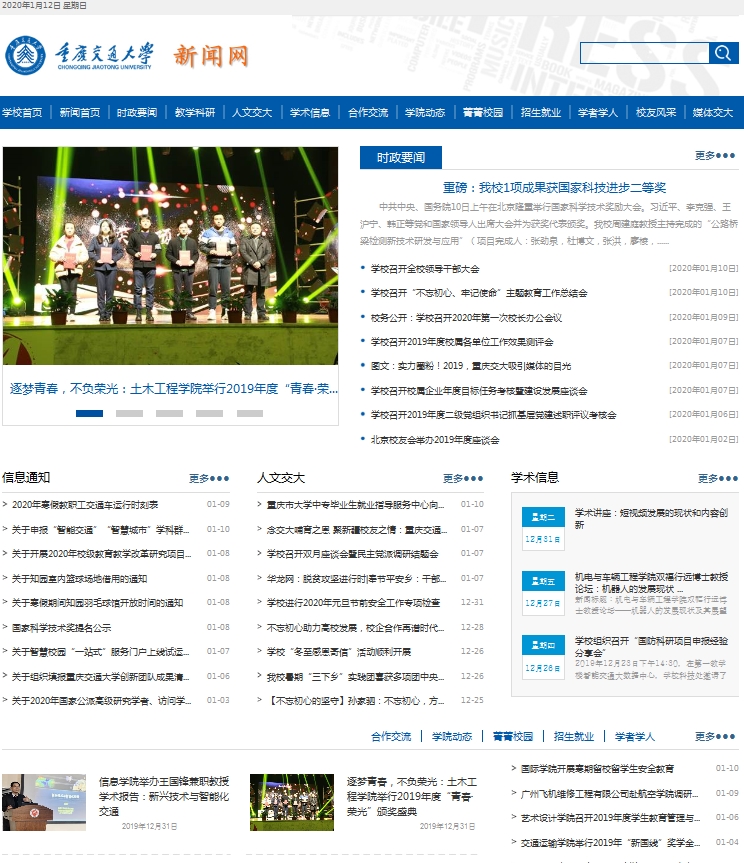This screenshot has height=863, width=744.
Task: Switch to bottom 菁菁校园 tab
Action: click(x=513, y=736)
